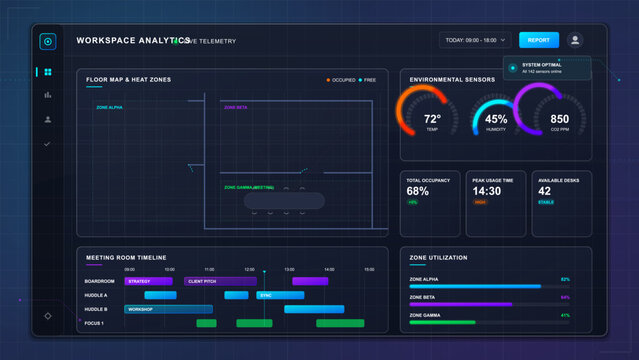Open the Available Desks 42 card
Viewport: 639px width, 360px height.
[x=562, y=204]
